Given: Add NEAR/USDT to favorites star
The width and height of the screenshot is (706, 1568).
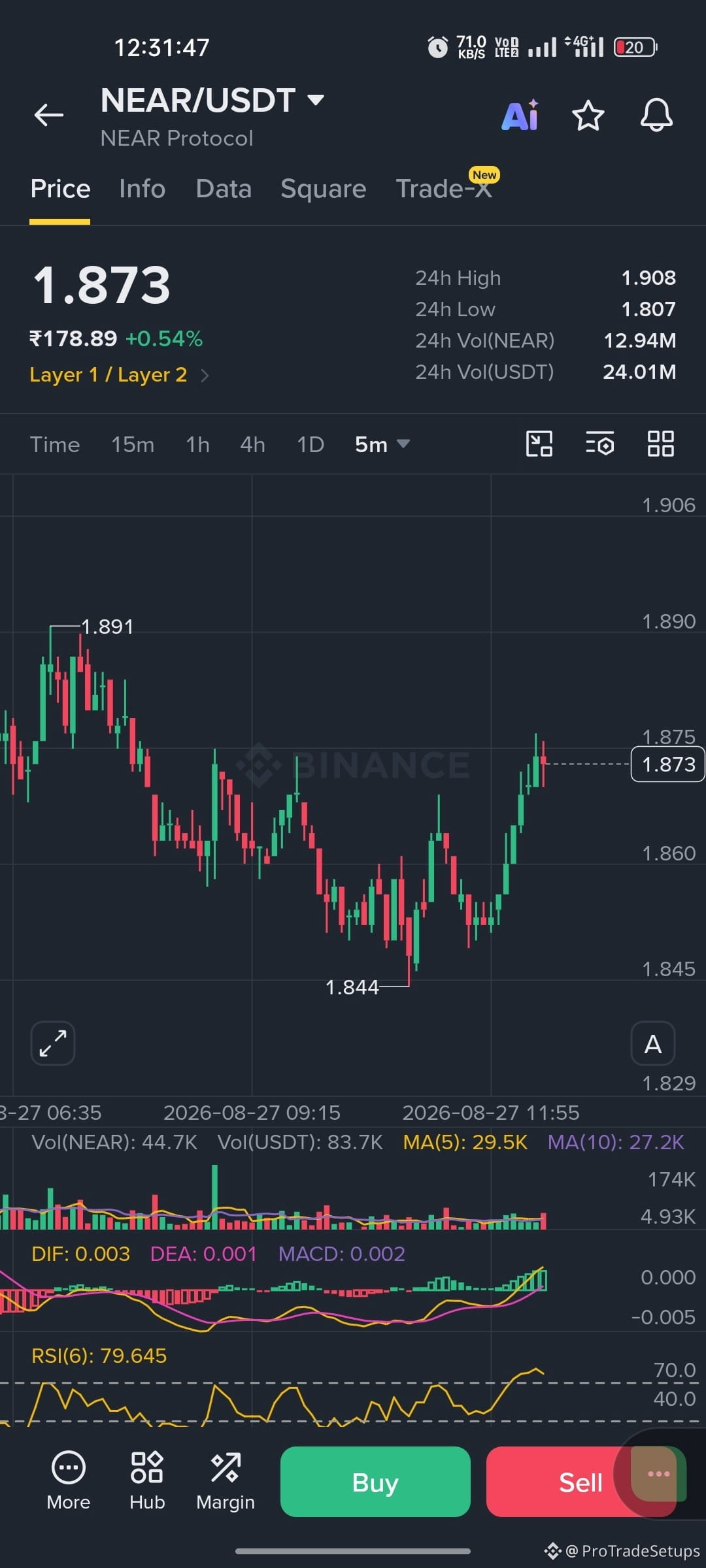Looking at the screenshot, I should click(588, 116).
